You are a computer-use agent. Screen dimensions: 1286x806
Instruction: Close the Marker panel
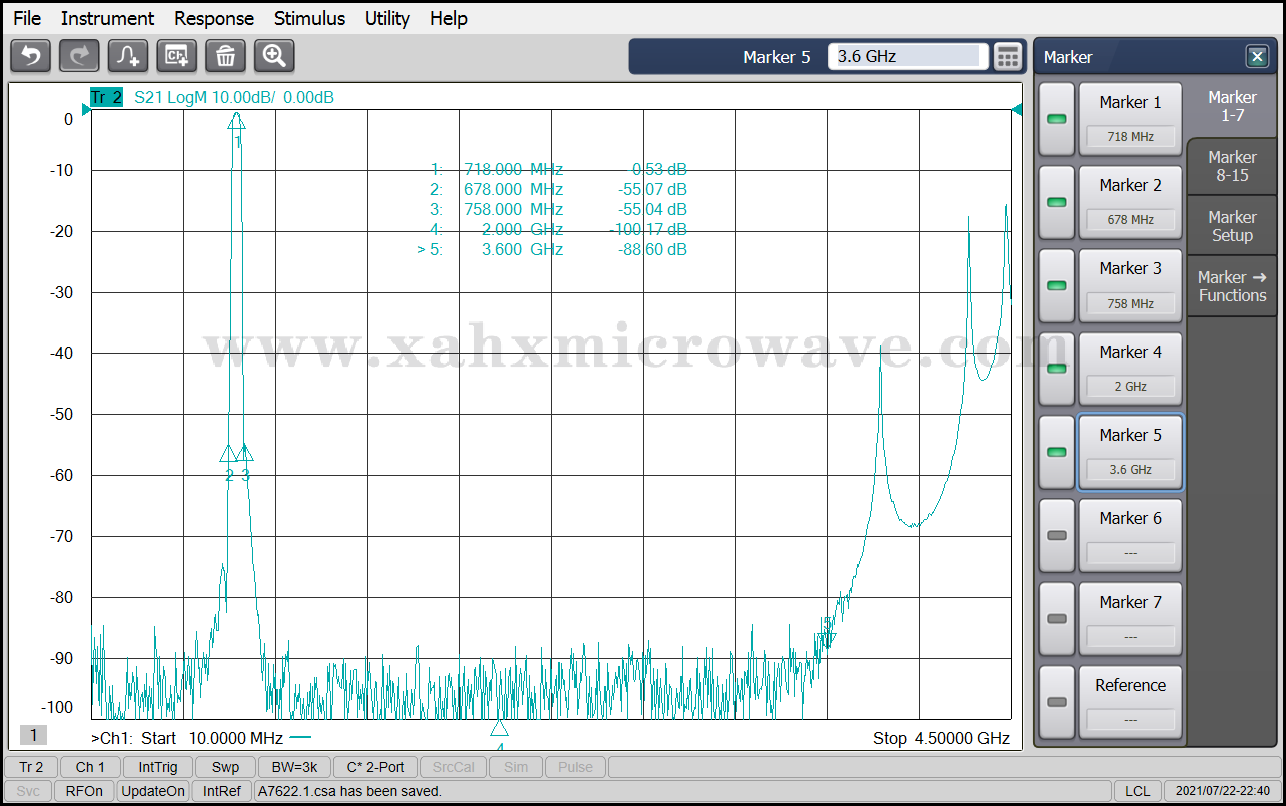pos(1256,57)
